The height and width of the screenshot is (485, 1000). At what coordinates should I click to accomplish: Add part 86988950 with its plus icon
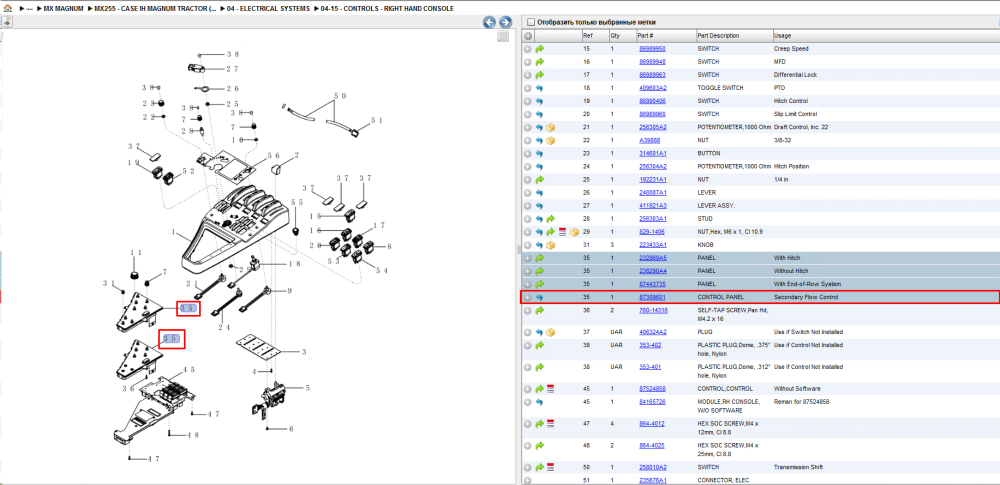click(527, 49)
